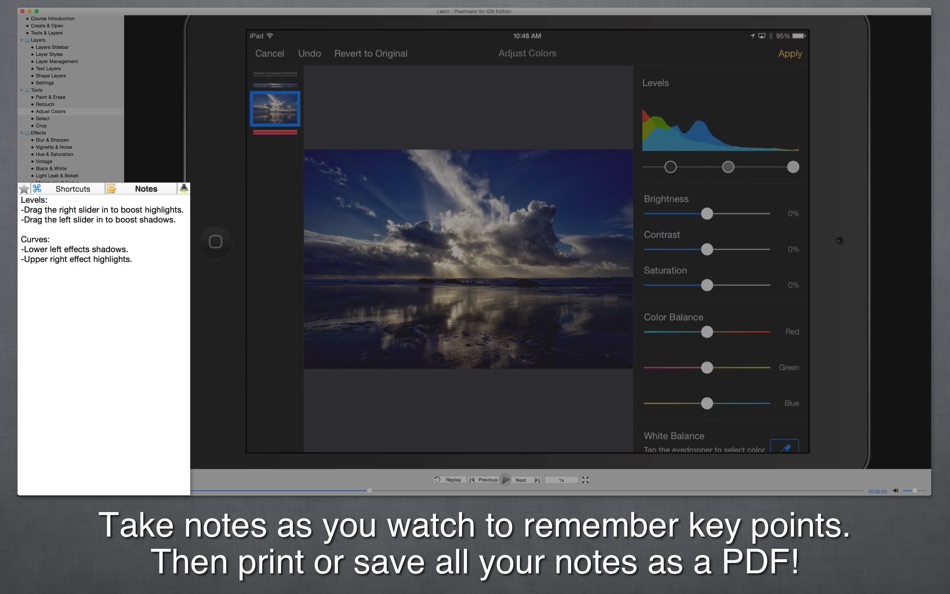Tap Cancel in Adjust Colors bar
The image size is (950, 594).
(270, 53)
